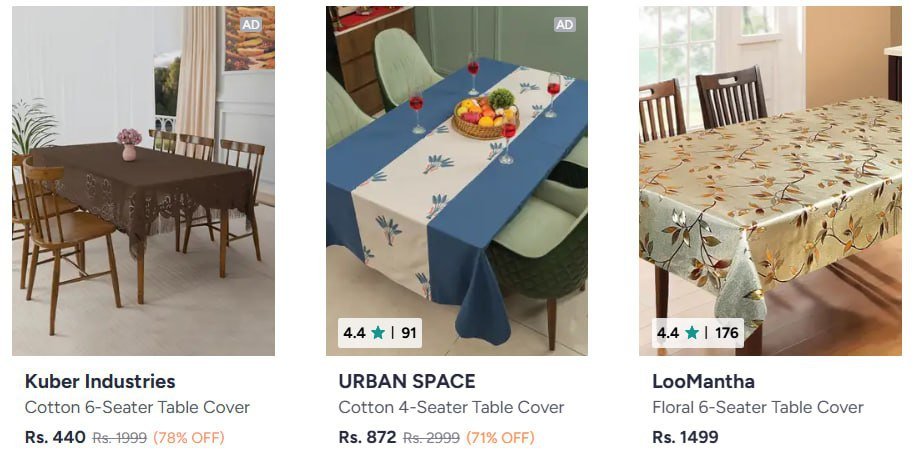The width and height of the screenshot is (916, 461).
Task: Open Cotton 4-Seater Table Cover title
Action: [451, 408]
